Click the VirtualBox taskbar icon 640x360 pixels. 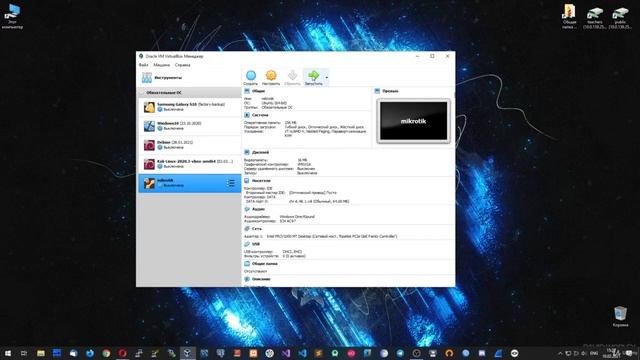pos(187,353)
